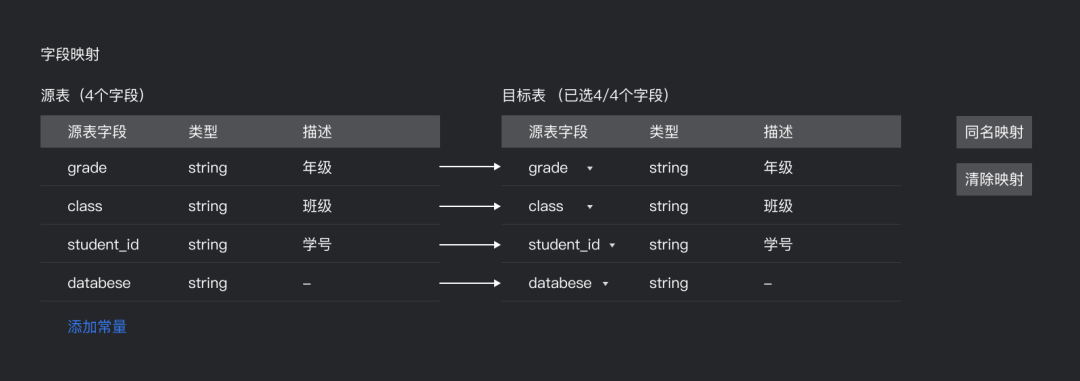Expand the student_id target field dropdown
1080x381 pixels.
click(x=612, y=245)
